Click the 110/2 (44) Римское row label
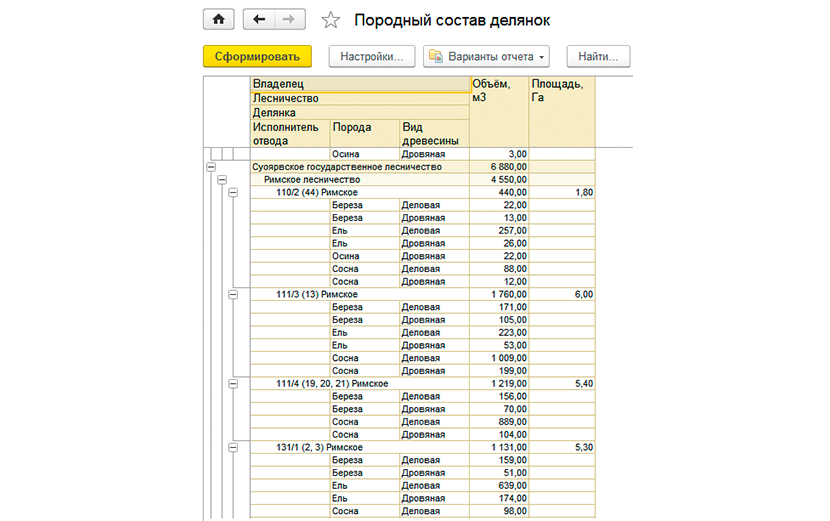This screenshot has height=521, width=830. tap(317, 192)
